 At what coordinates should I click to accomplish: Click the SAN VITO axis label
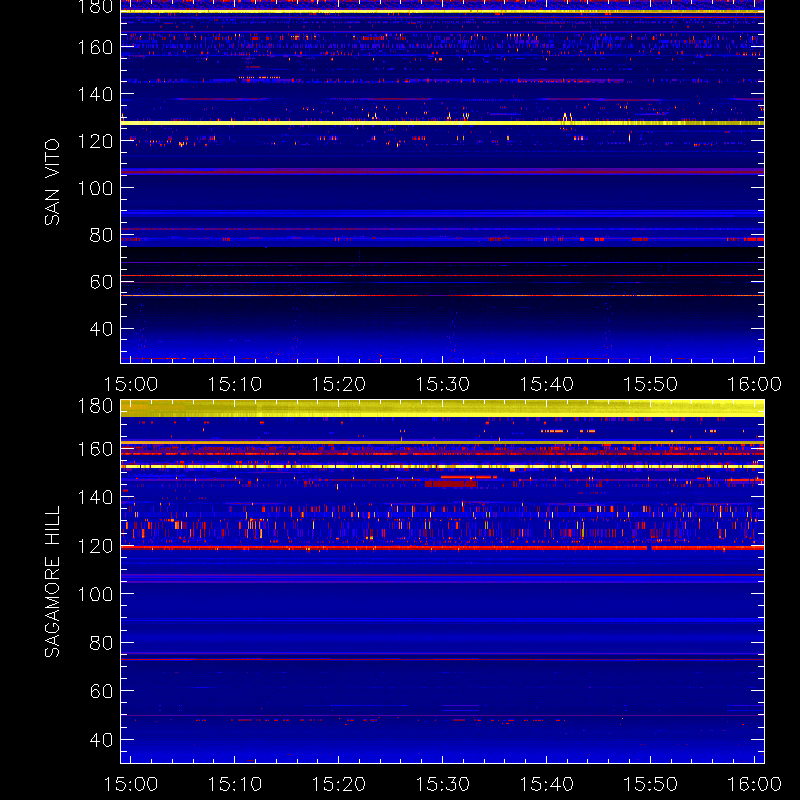(52, 182)
